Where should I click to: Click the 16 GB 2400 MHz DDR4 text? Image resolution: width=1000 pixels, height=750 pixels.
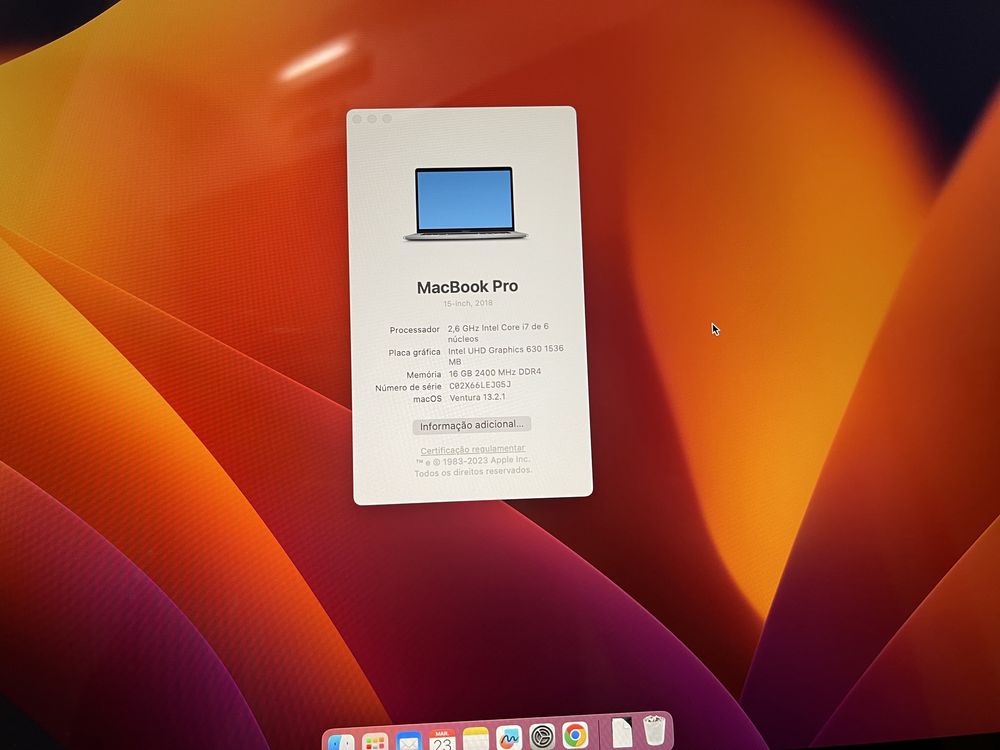click(x=495, y=372)
